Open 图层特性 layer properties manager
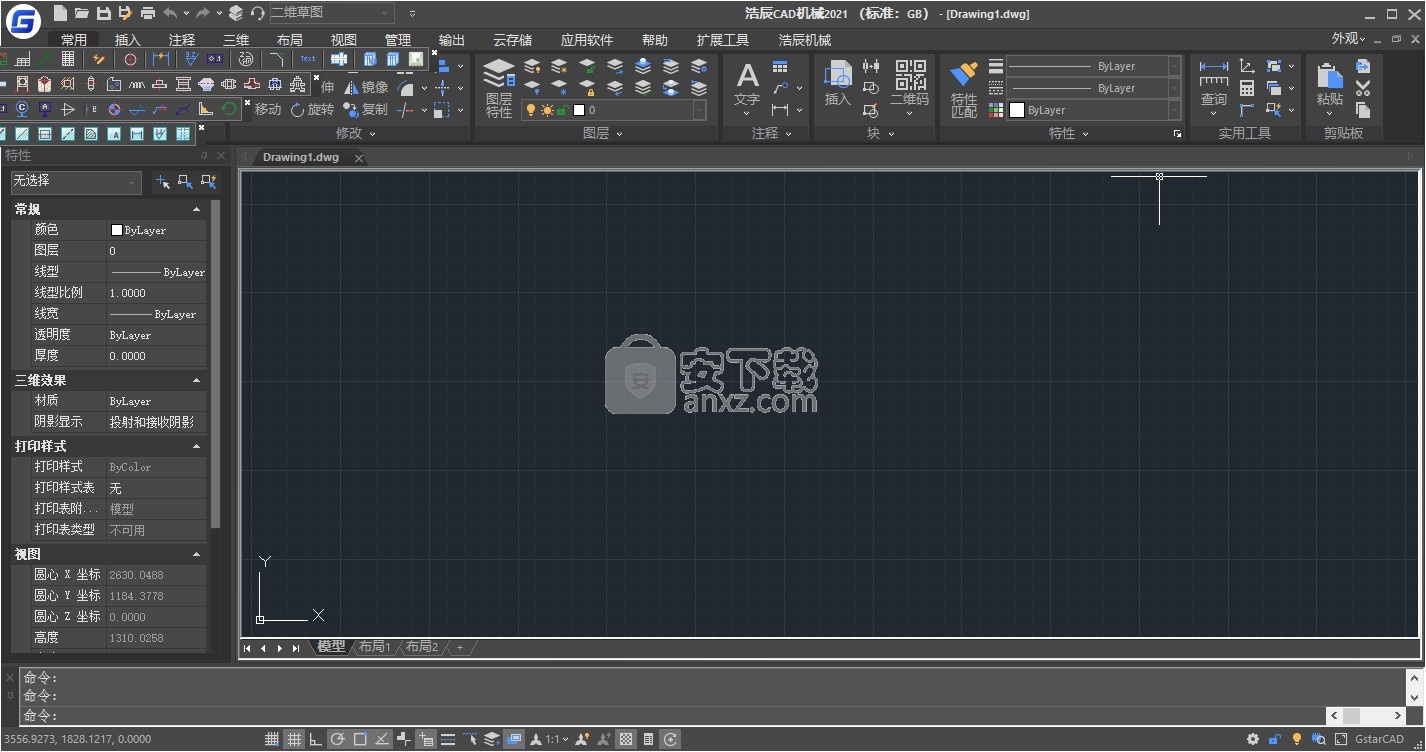 pyautogui.click(x=499, y=88)
